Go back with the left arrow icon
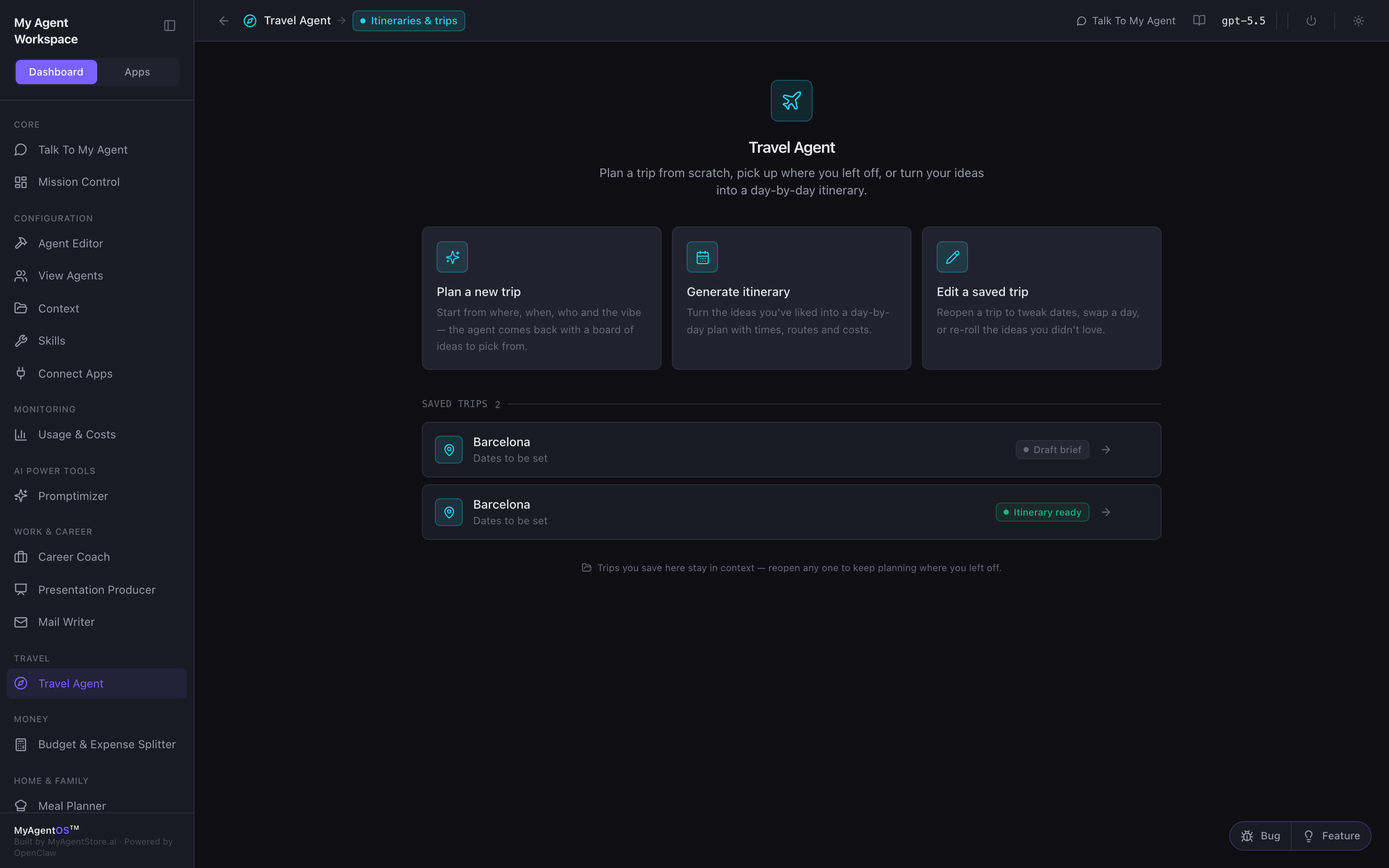Viewport: 1389px width, 868px height. click(224, 21)
